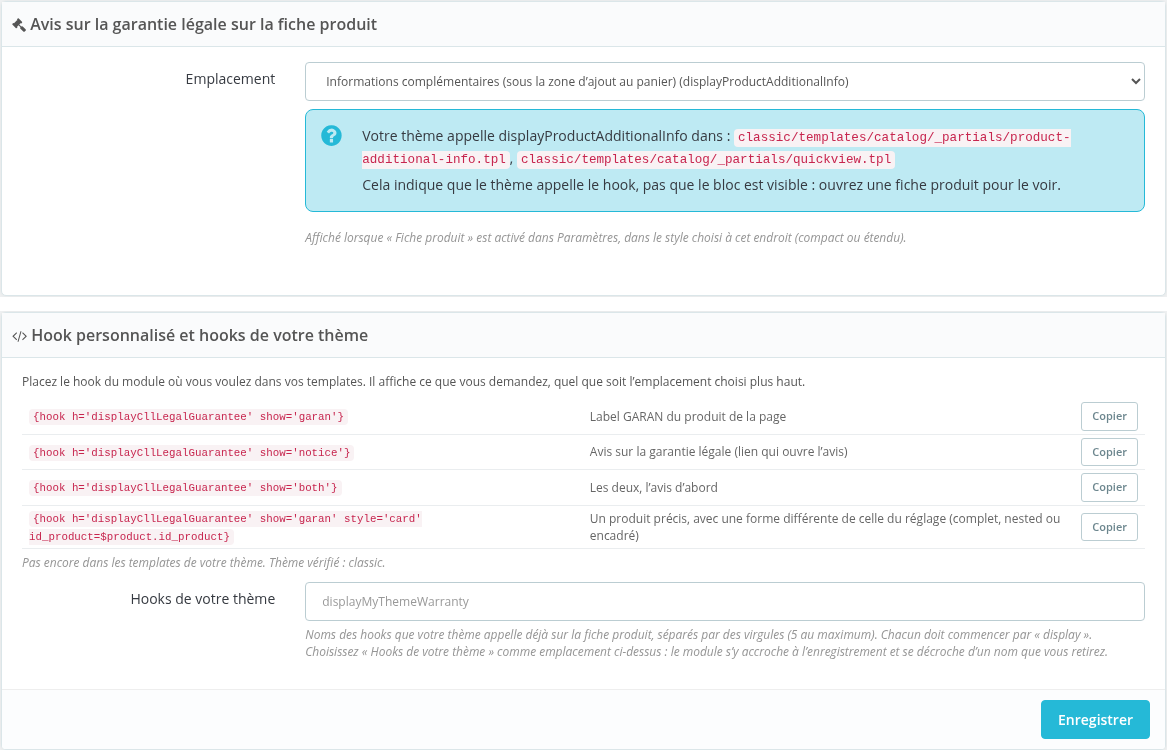The height and width of the screenshot is (750, 1167).
Task: Copy the show='garan' hook snippet
Action: (1109, 417)
